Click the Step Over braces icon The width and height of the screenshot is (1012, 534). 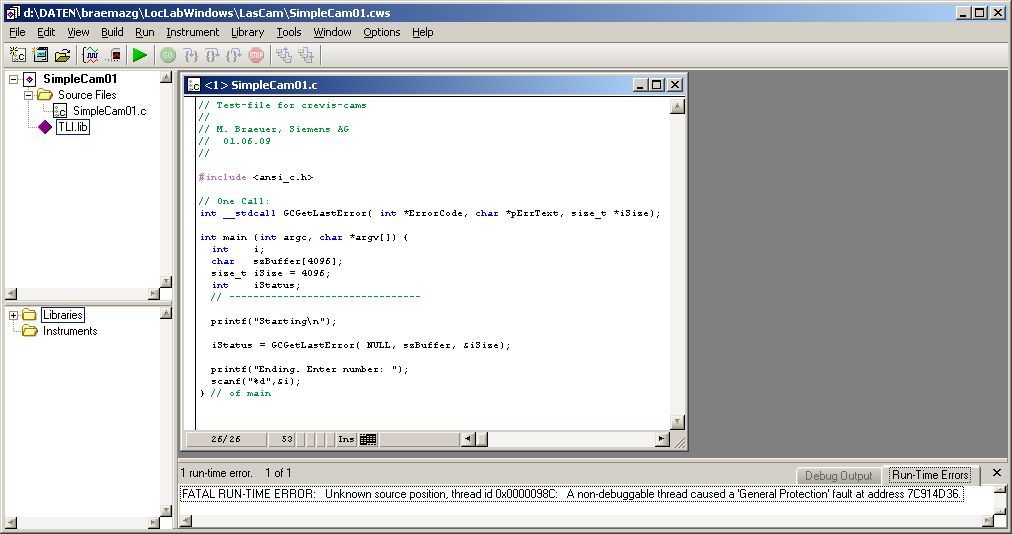click(212, 56)
